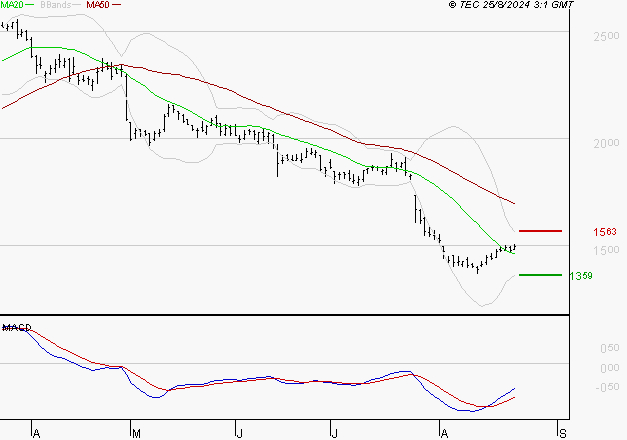Image resolution: width=627 pixels, height=440 pixels.
Task: Click the red 1563 resistance value
Action: (x=605, y=232)
